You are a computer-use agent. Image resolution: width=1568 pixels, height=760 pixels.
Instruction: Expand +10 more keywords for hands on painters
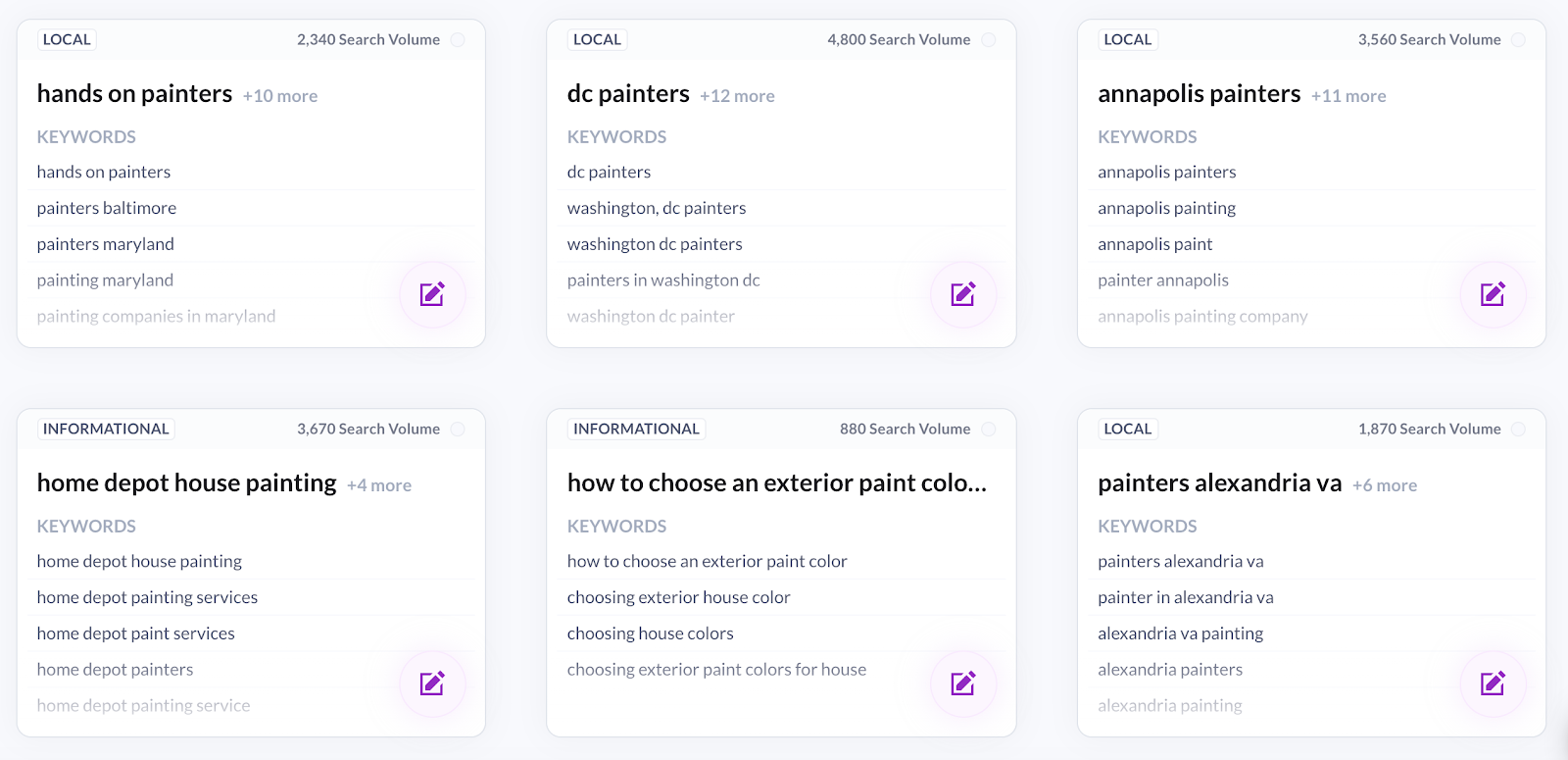click(280, 96)
